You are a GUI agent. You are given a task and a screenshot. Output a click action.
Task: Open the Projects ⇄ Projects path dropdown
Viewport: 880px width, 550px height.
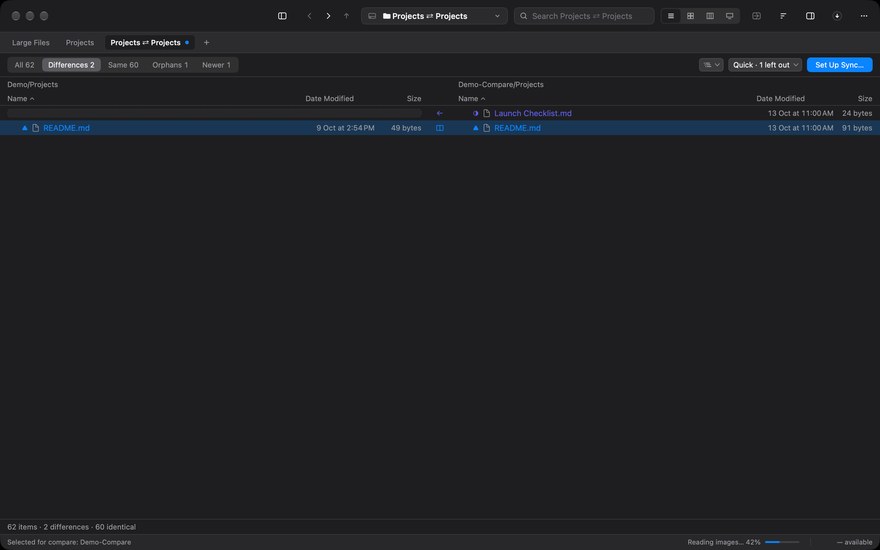click(434, 16)
